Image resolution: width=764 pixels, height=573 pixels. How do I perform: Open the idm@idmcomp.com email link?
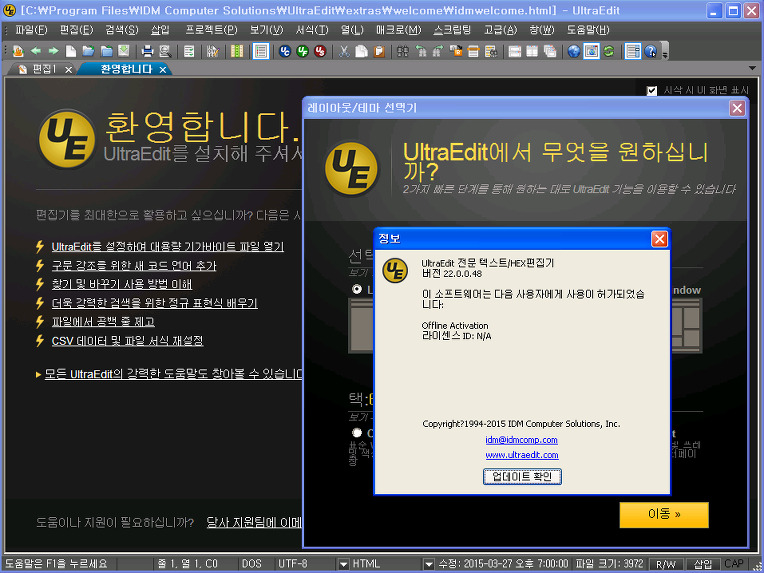(x=521, y=439)
